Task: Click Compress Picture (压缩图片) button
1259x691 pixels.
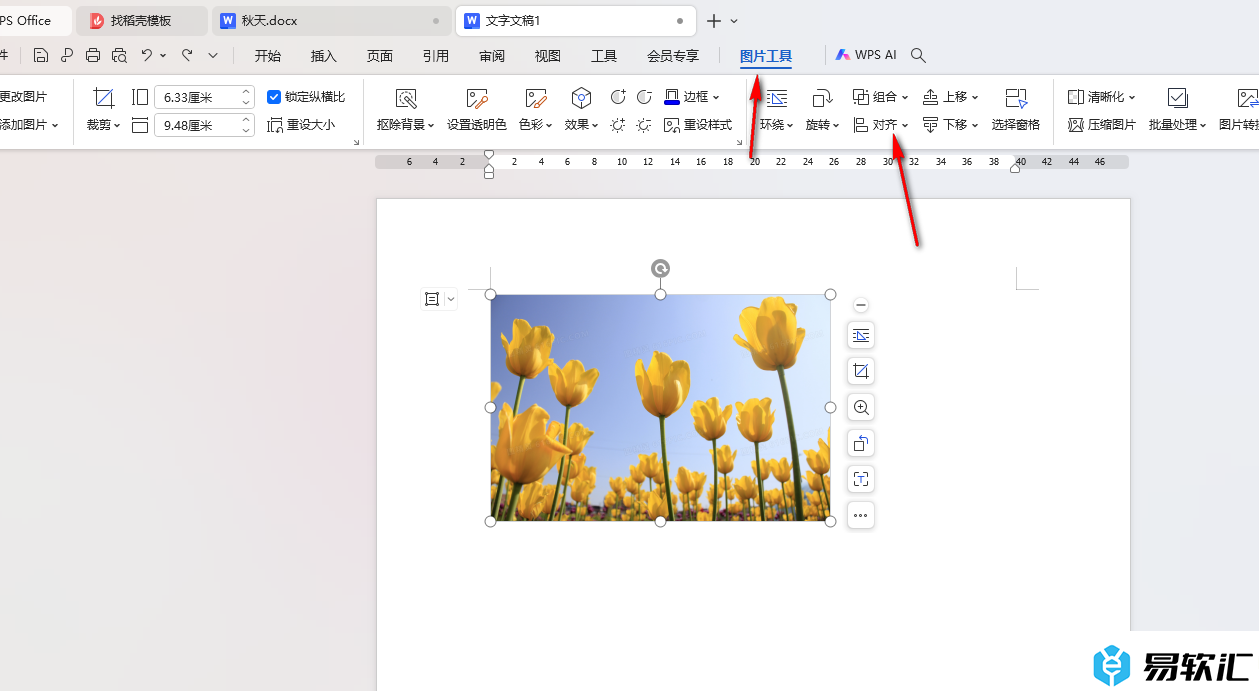Action: coord(1102,125)
